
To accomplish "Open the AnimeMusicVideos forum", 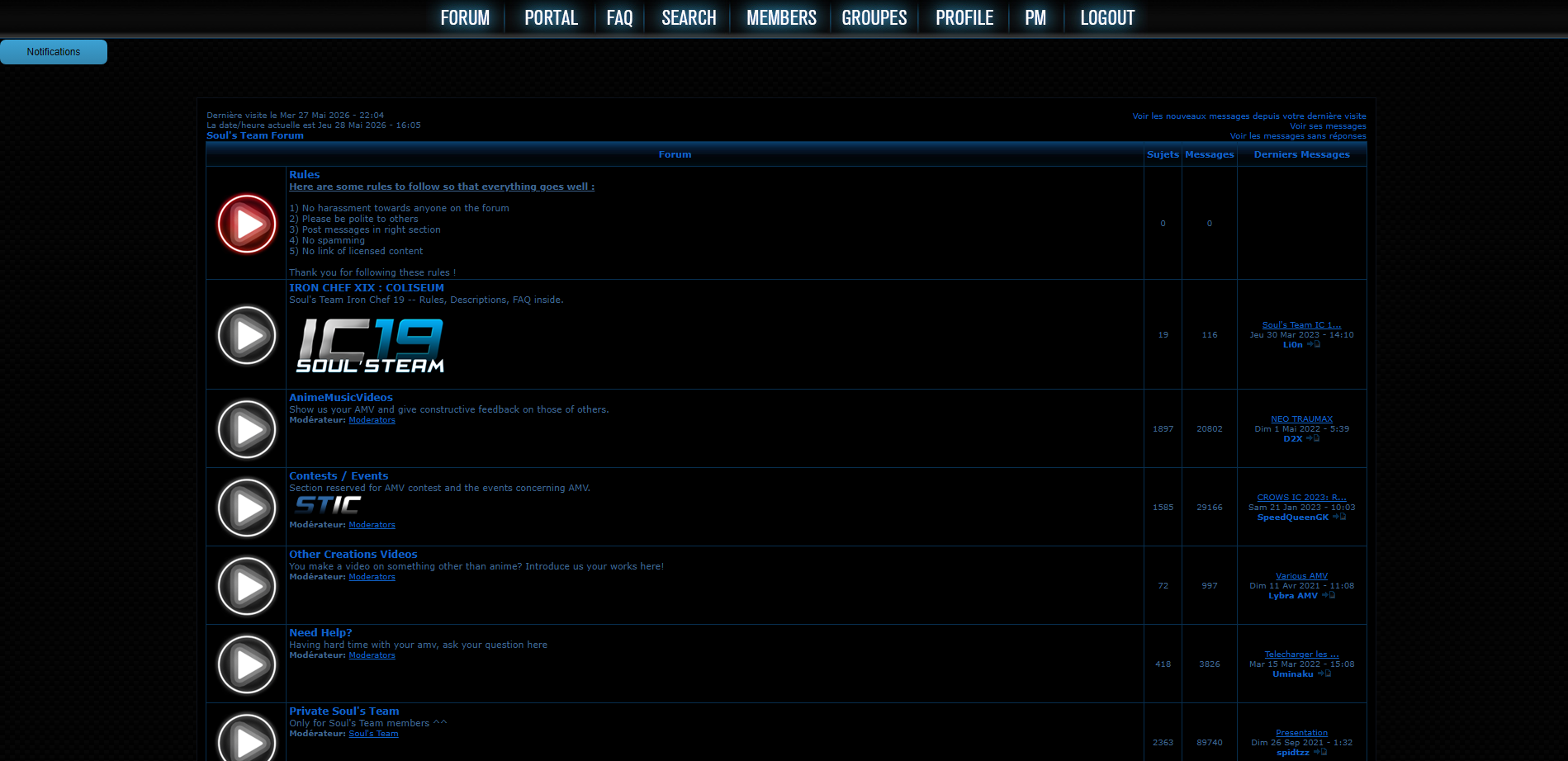I will [341, 397].
